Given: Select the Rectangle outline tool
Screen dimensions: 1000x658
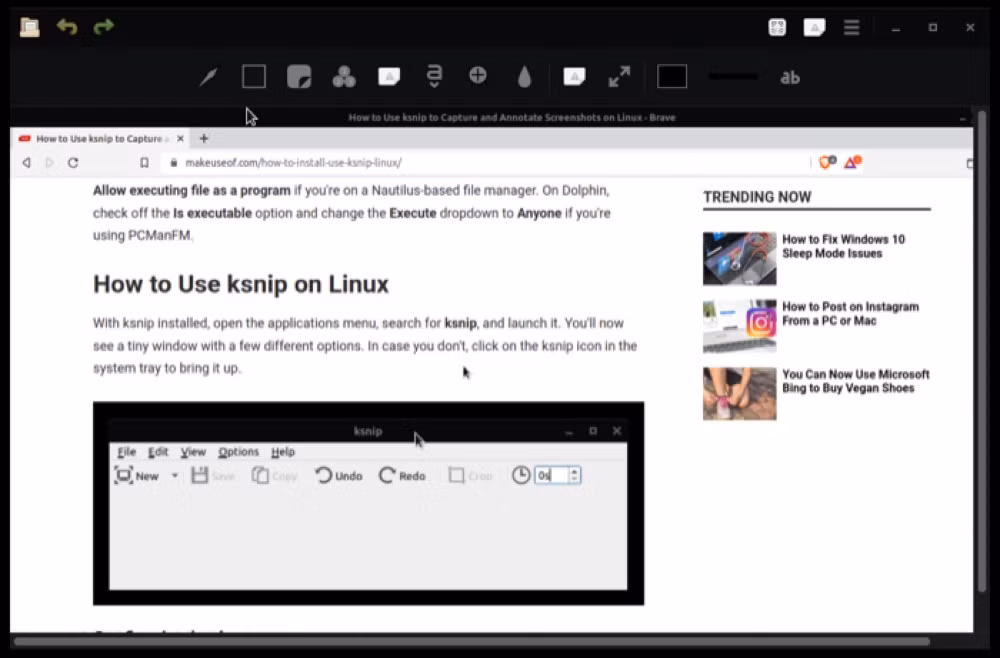Looking at the screenshot, I should (x=254, y=77).
